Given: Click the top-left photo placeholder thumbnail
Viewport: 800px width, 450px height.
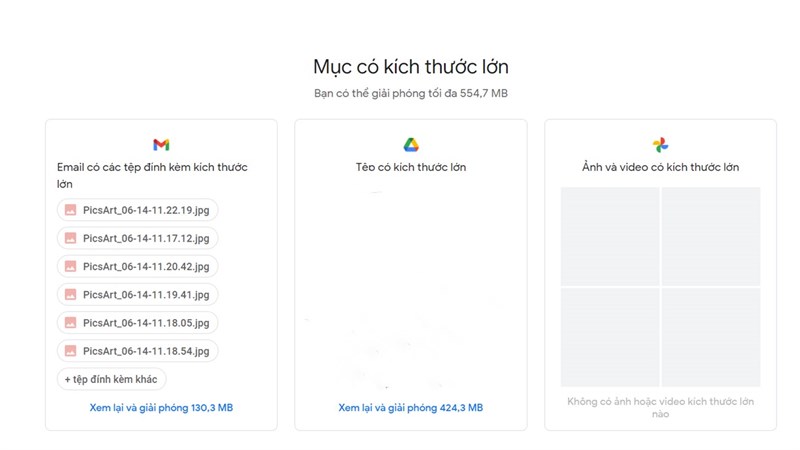Looking at the screenshot, I should 610,236.
